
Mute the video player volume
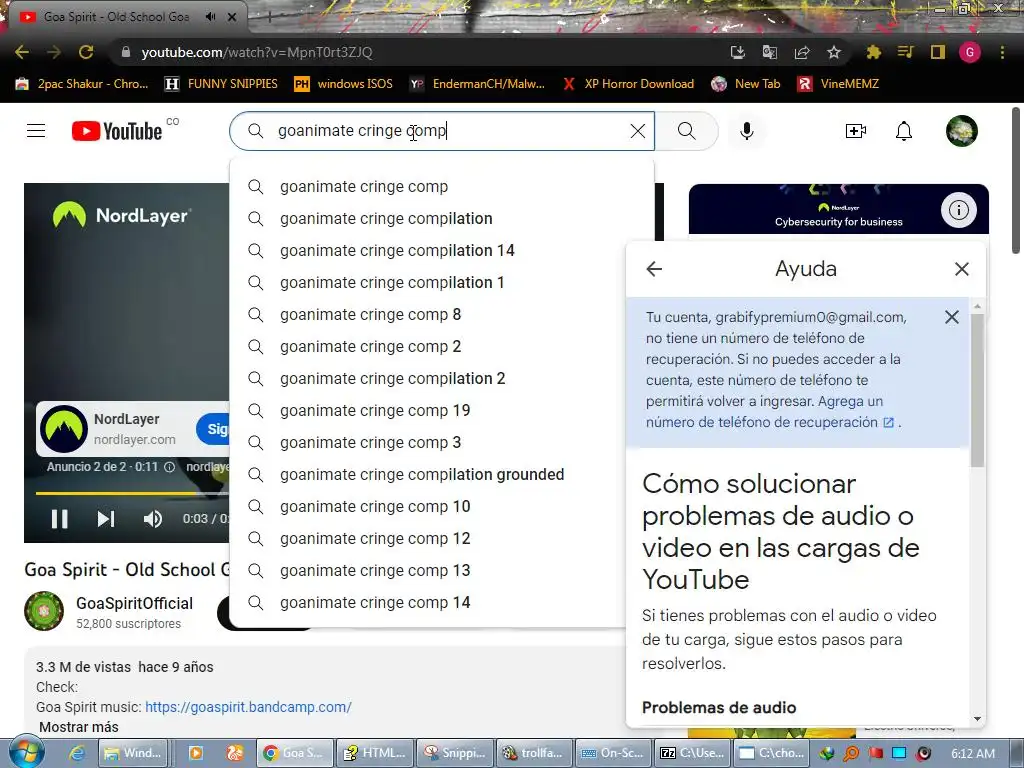pos(152,519)
